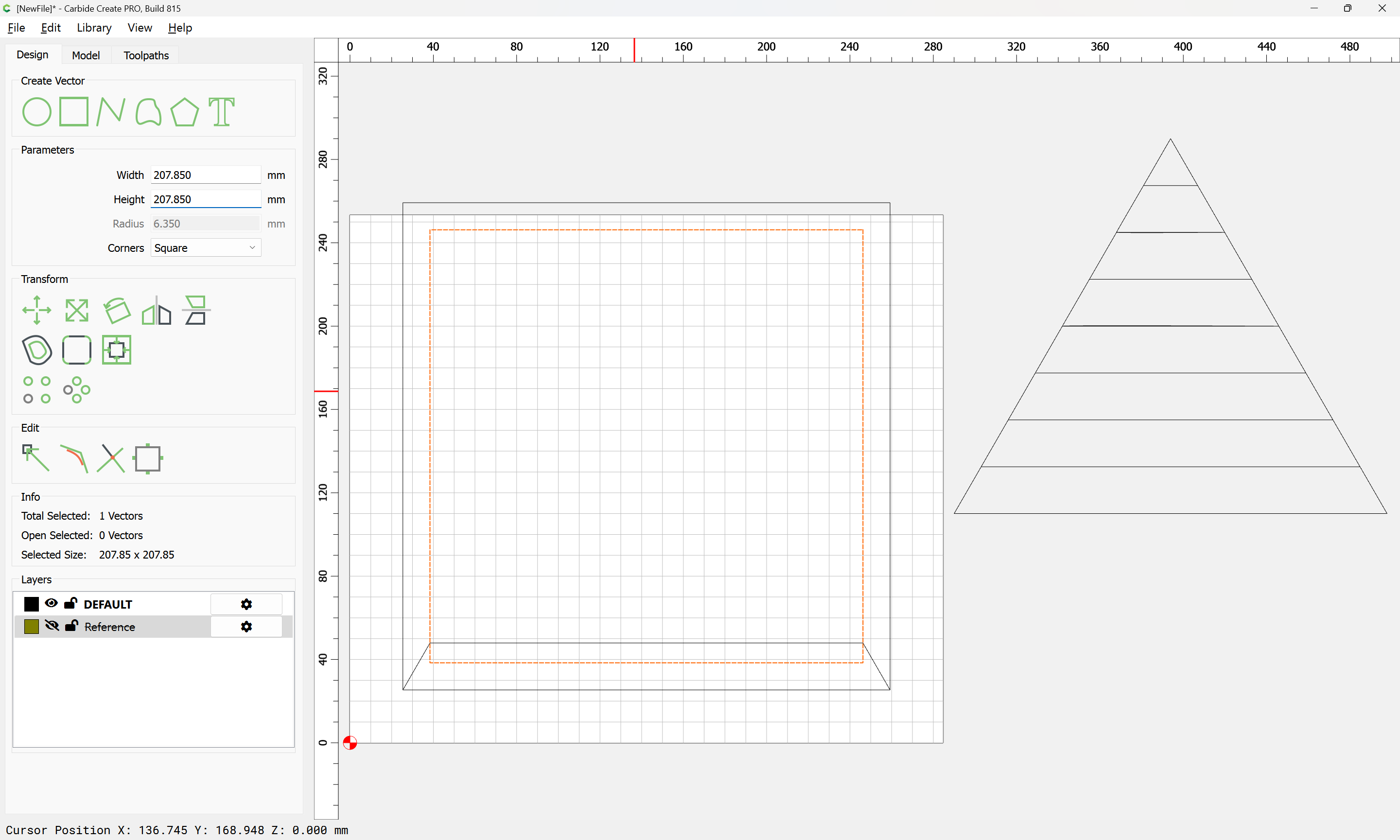Open the View menu
The width and height of the screenshot is (1400, 840).
tap(140, 28)
